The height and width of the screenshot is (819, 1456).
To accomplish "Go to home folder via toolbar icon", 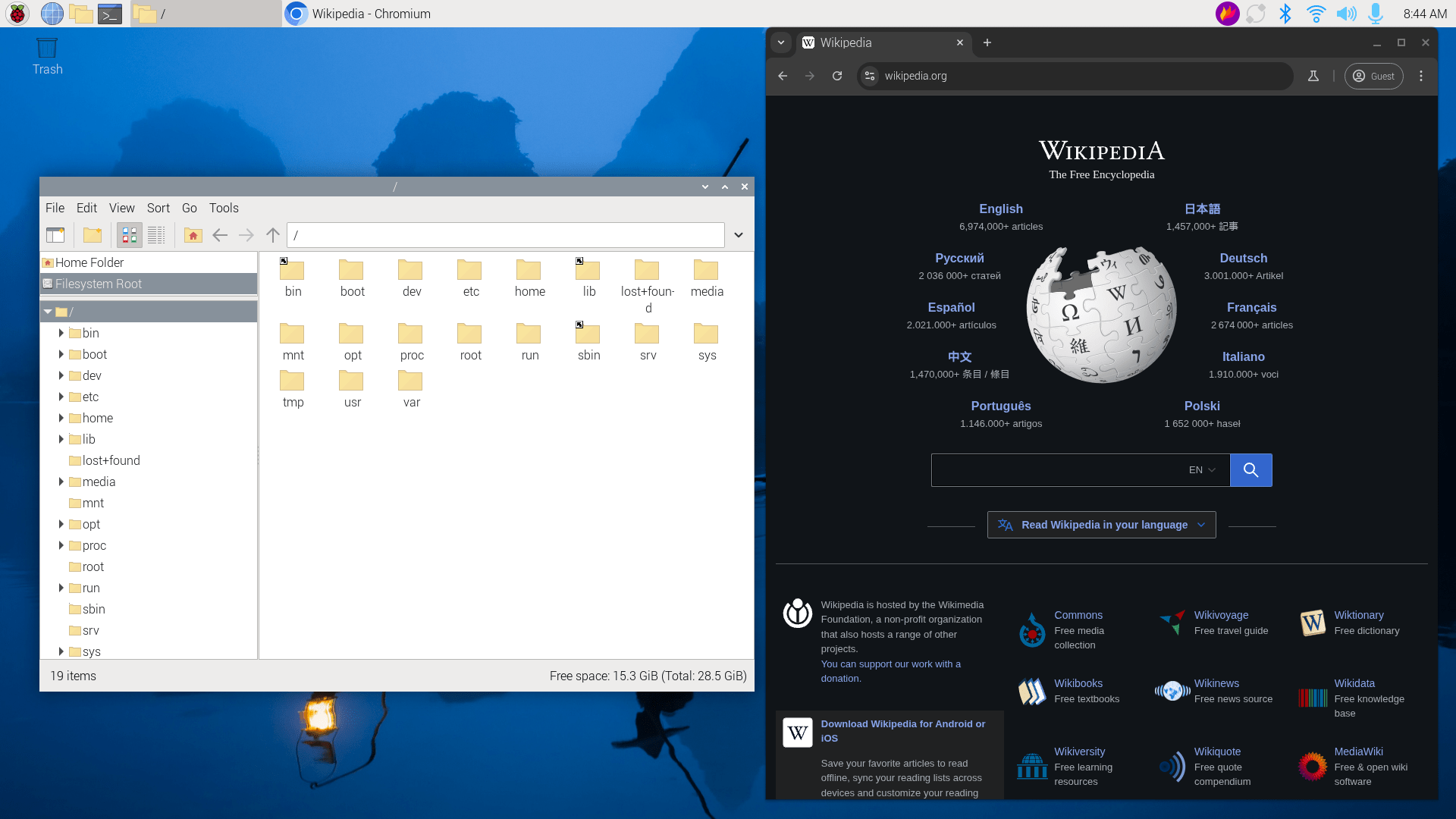I will (x=193, y=235).
